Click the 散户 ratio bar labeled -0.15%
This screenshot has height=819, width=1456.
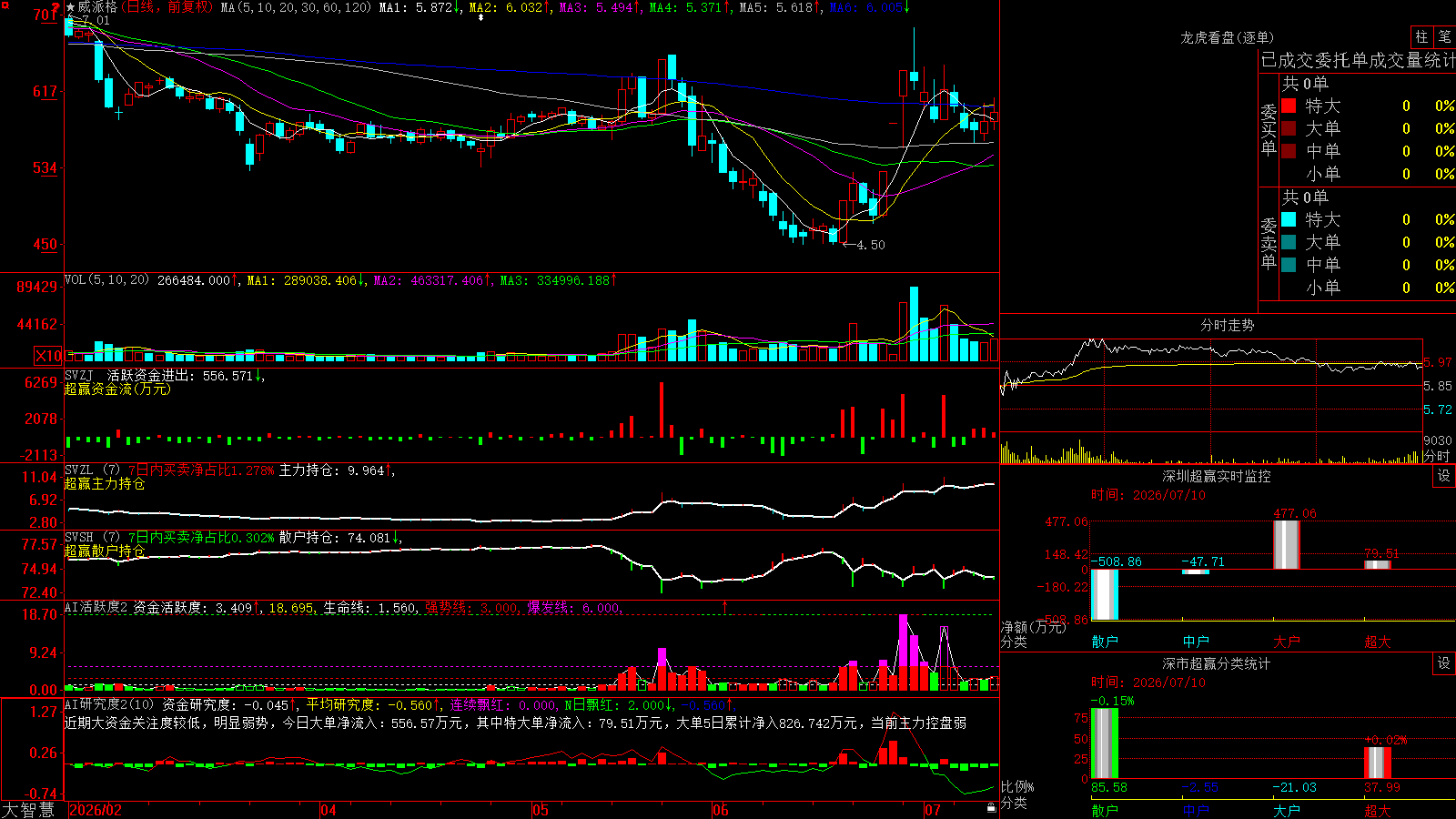pos(1105,743)
